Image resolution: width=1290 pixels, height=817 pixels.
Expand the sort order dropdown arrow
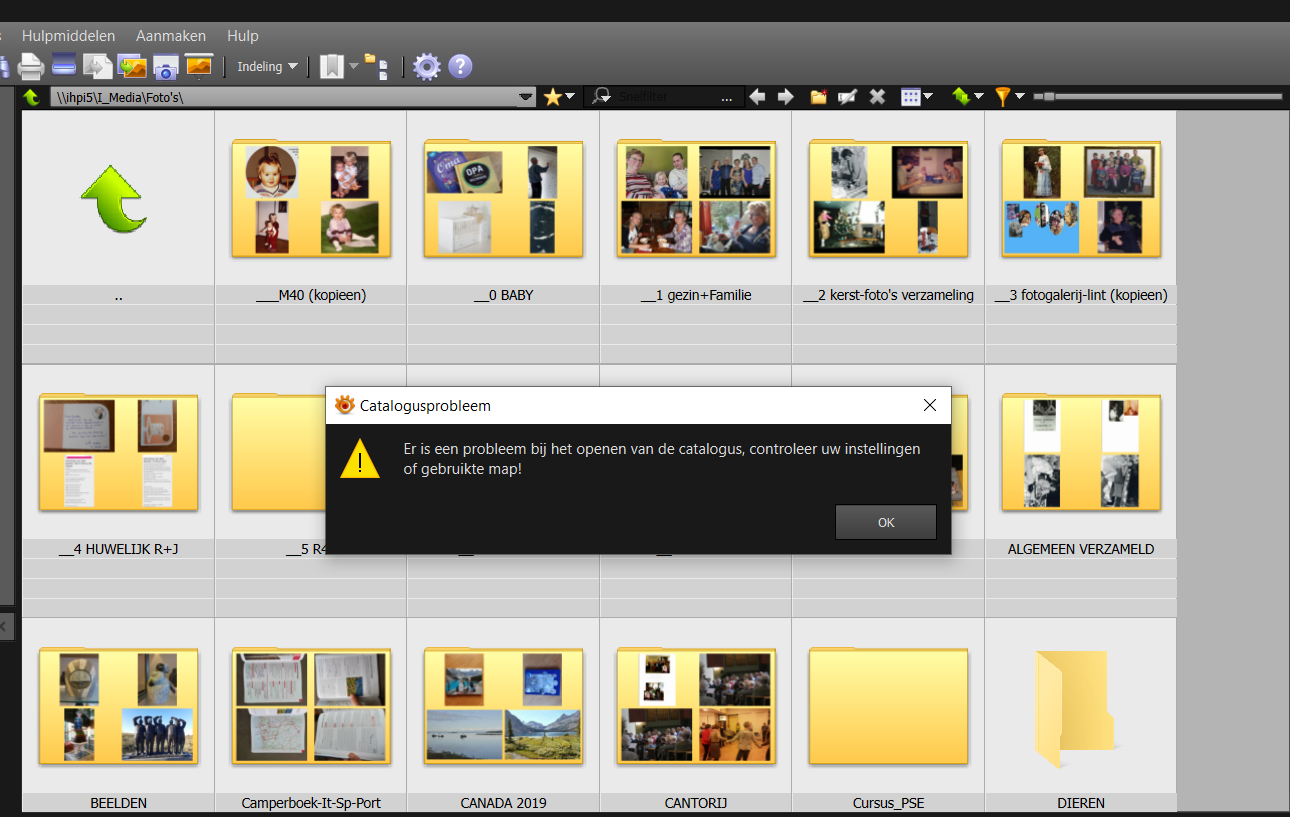[x=979, y=97]
